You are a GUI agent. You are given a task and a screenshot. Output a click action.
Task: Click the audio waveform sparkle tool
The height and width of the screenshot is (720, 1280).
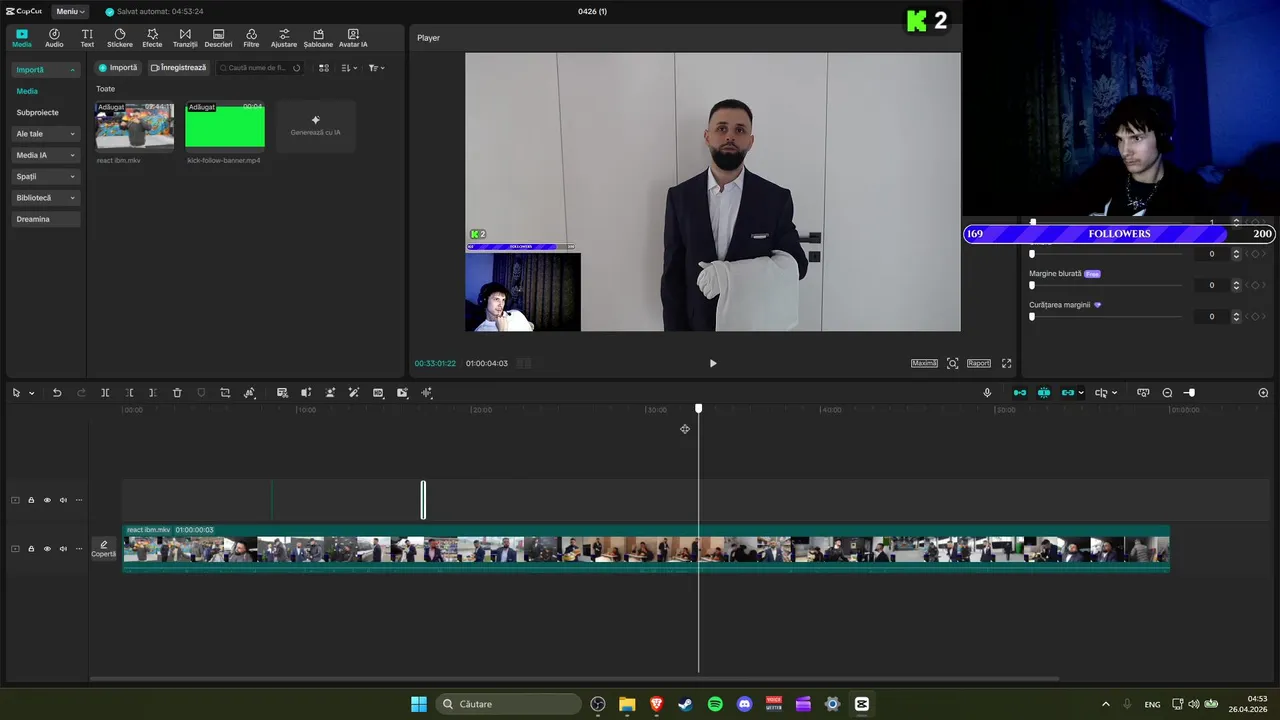point(427,393)
